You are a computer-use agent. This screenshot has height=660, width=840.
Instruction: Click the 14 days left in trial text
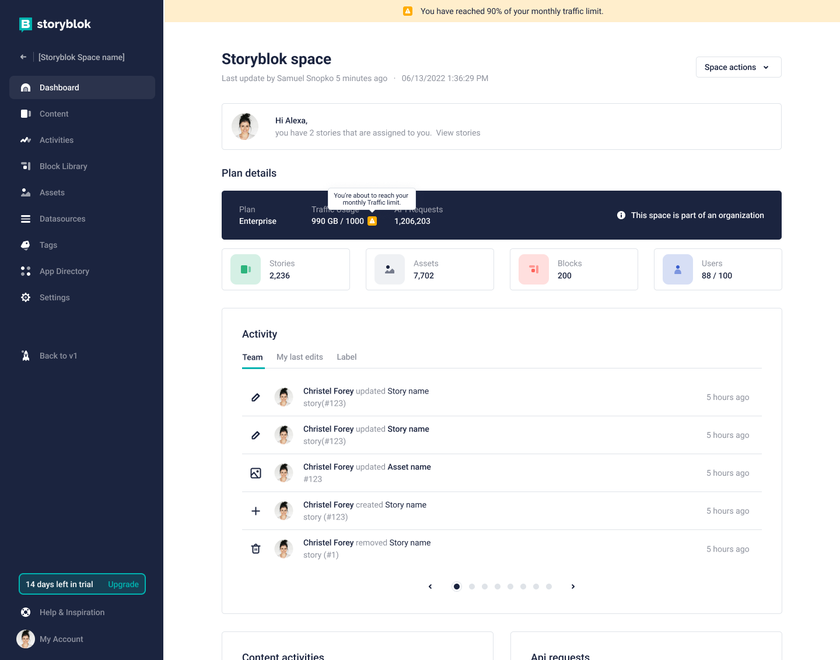59,584
